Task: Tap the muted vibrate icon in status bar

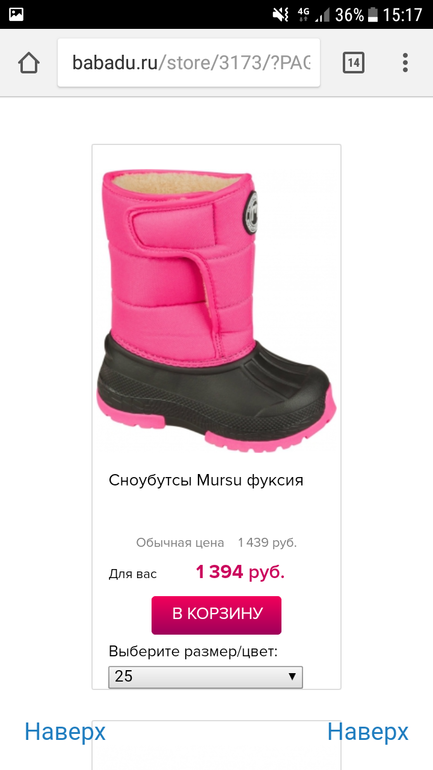Action: click(281, 15)
